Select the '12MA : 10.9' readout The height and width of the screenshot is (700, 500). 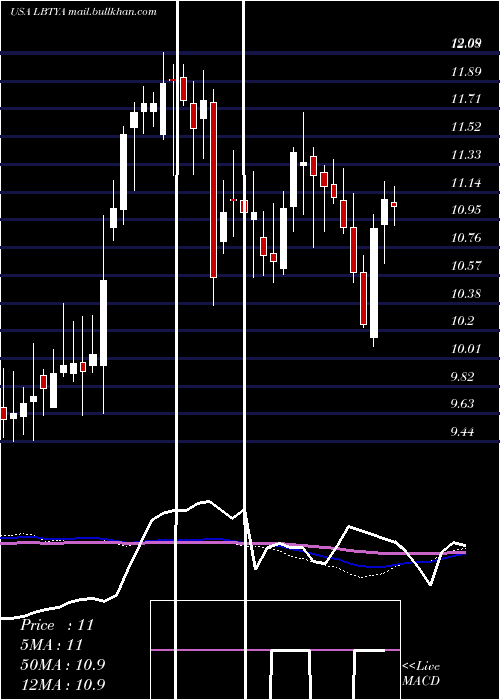62,684
